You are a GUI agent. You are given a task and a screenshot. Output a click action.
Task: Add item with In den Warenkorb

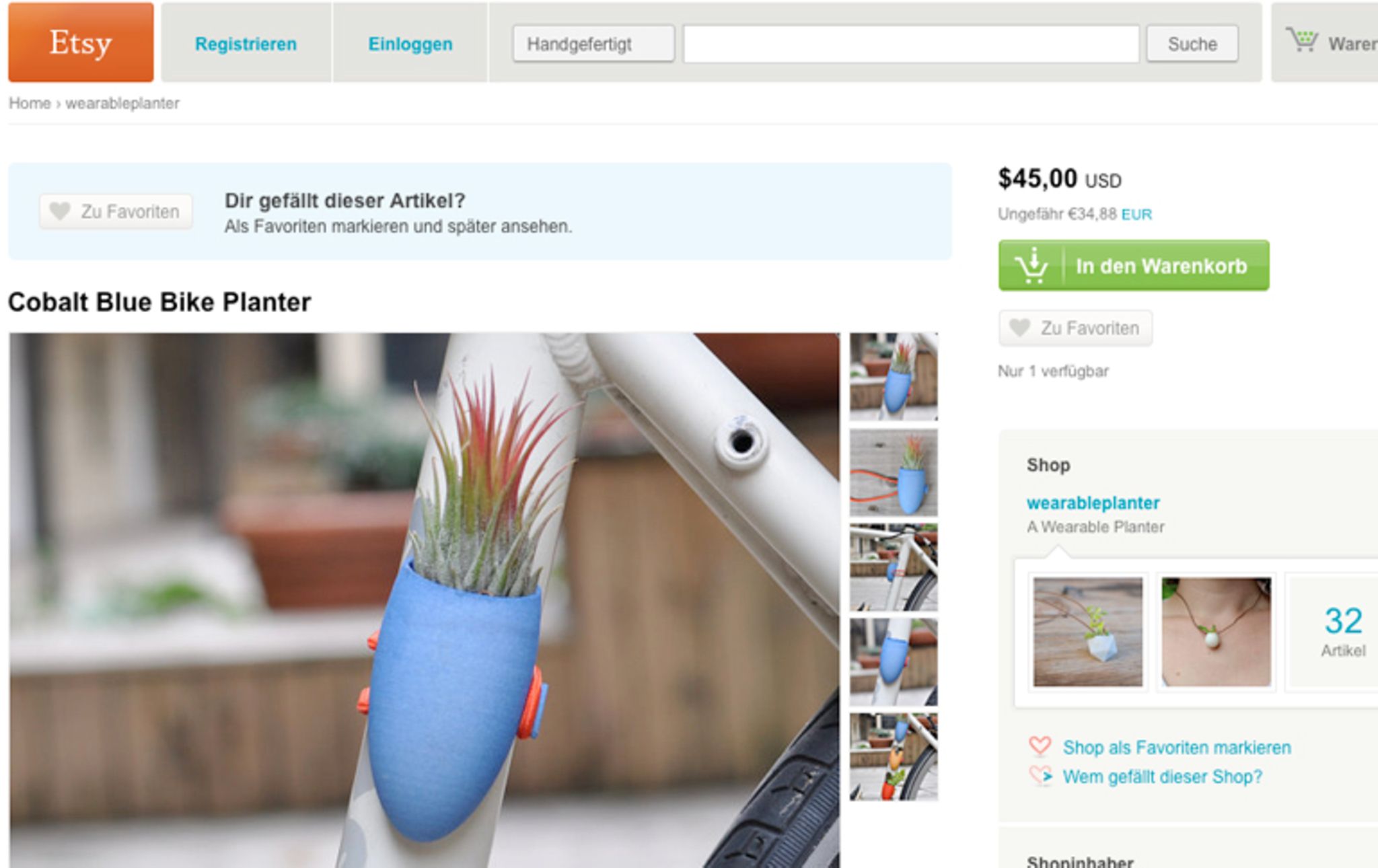1134,265
